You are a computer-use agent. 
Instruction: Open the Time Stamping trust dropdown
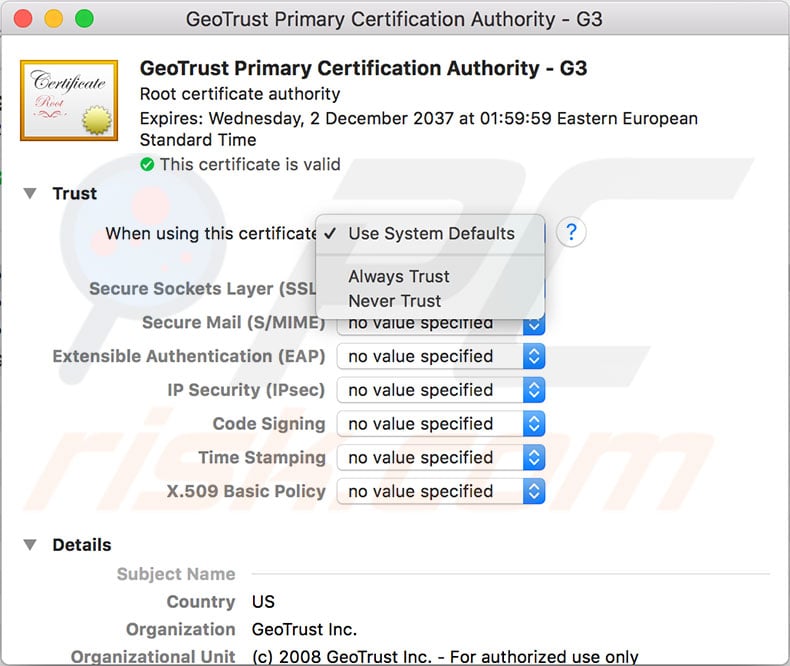tap(441, 458)
